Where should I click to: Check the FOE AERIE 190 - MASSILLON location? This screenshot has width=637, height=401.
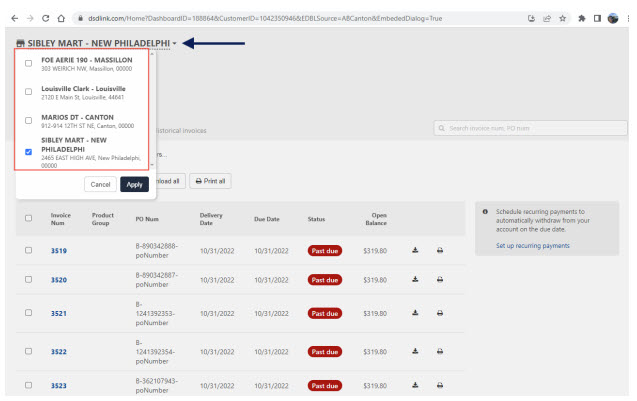[28, 63]
